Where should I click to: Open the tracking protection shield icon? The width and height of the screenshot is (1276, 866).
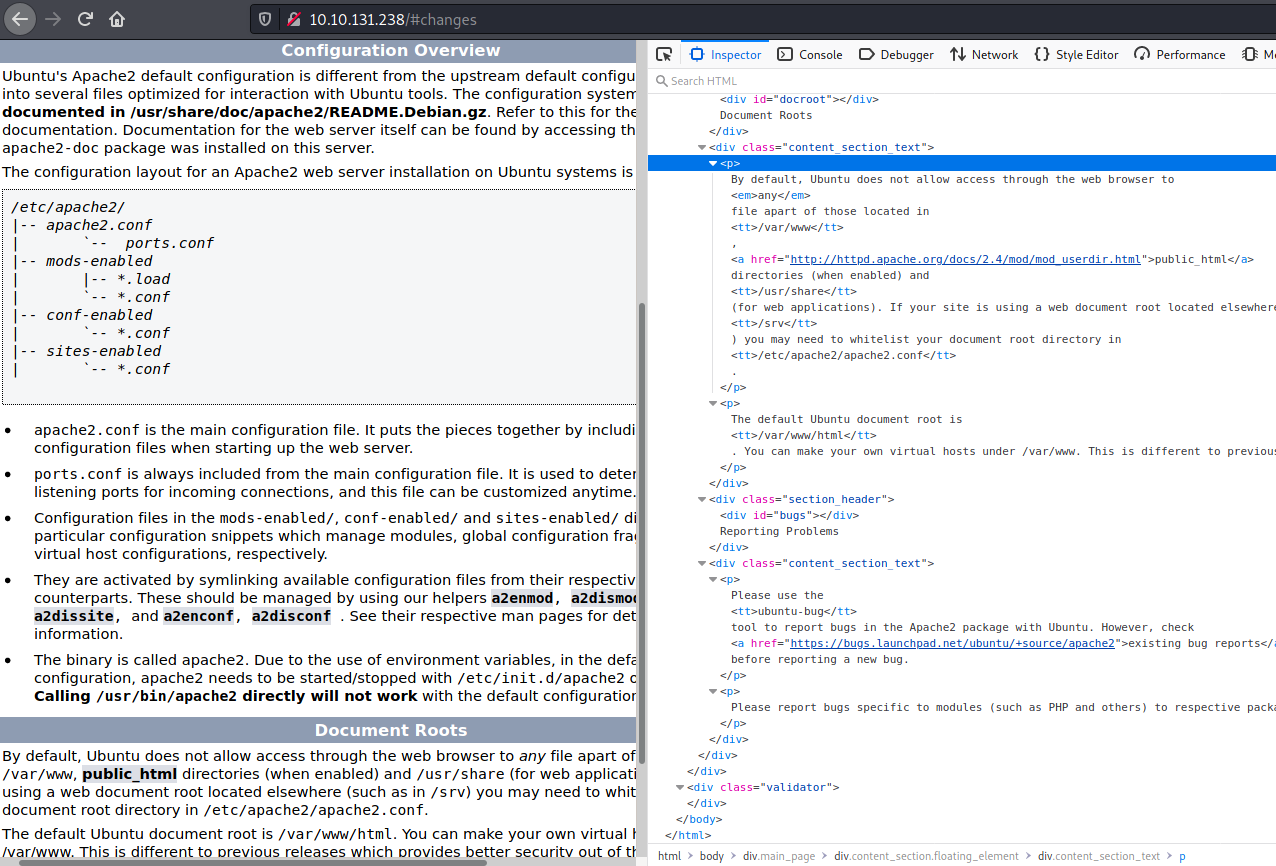264,19
